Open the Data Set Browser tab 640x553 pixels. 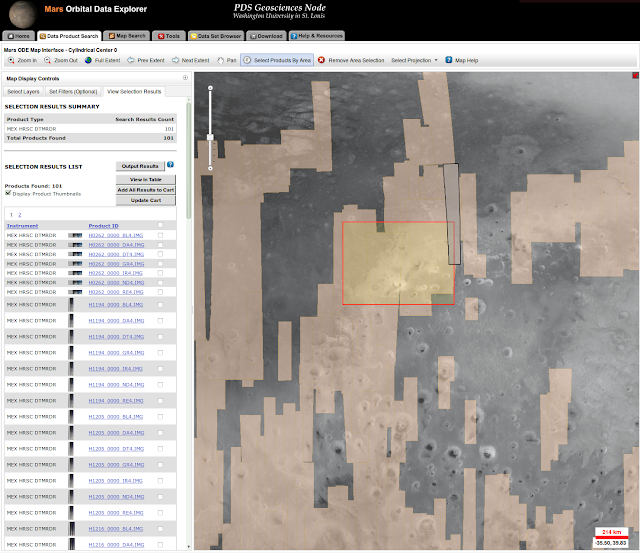216,36
